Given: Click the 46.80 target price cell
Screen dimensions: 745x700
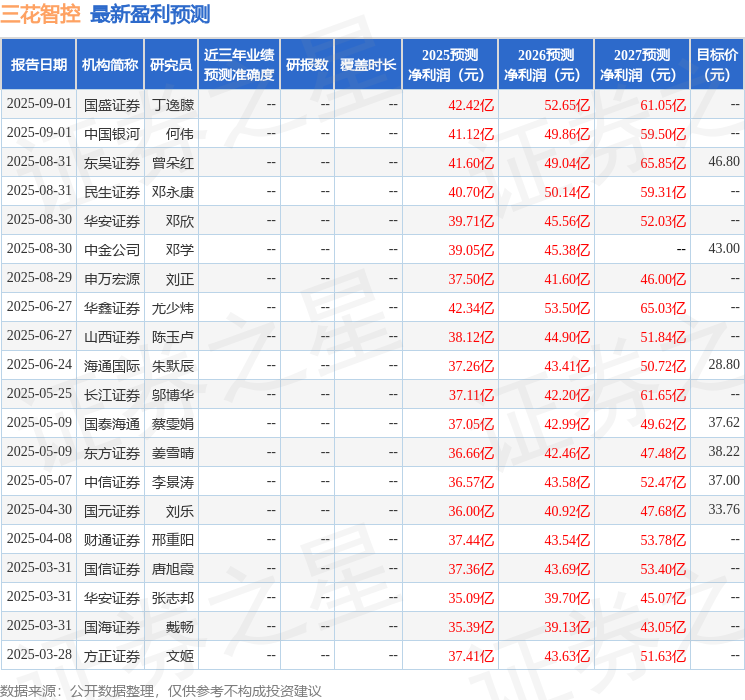Looking at the screenshot, I should 723,161.
